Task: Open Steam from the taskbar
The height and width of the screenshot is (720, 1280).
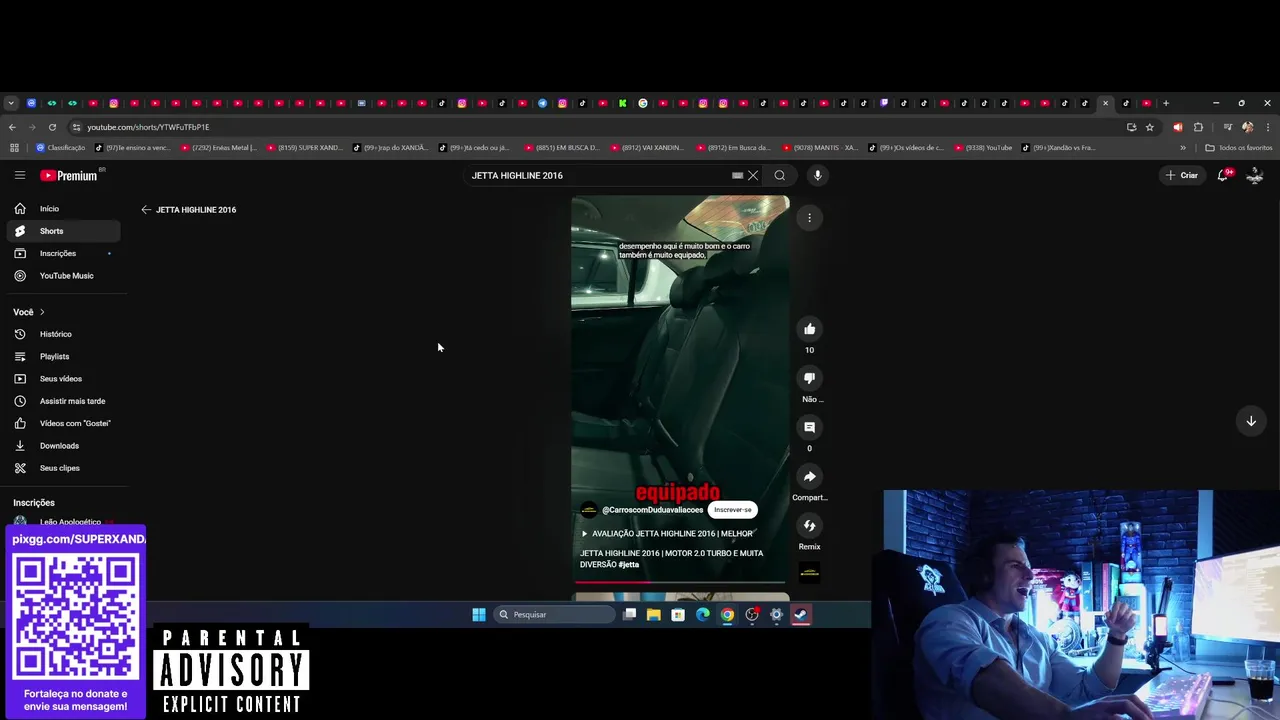Action: pyautogui.click(x=801, y=615)
